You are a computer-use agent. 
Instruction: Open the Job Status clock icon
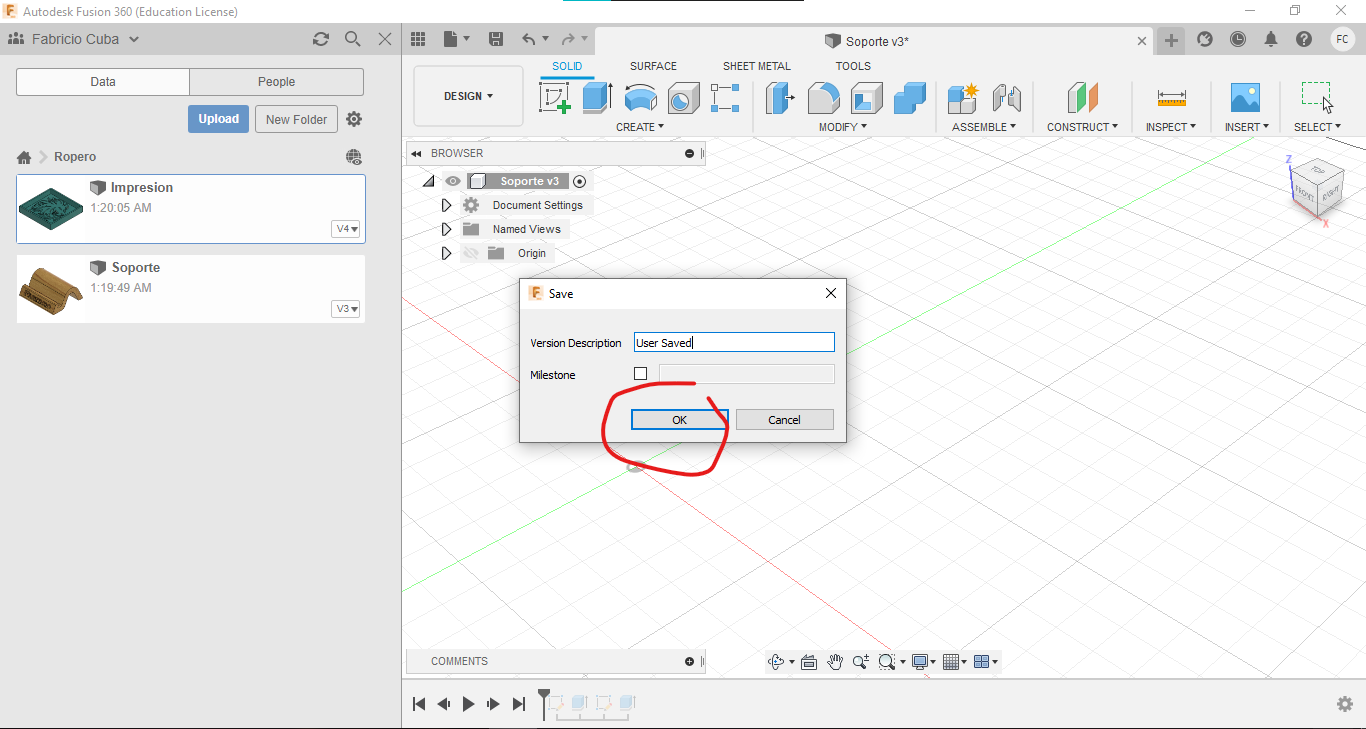[x=1238, y=39]
